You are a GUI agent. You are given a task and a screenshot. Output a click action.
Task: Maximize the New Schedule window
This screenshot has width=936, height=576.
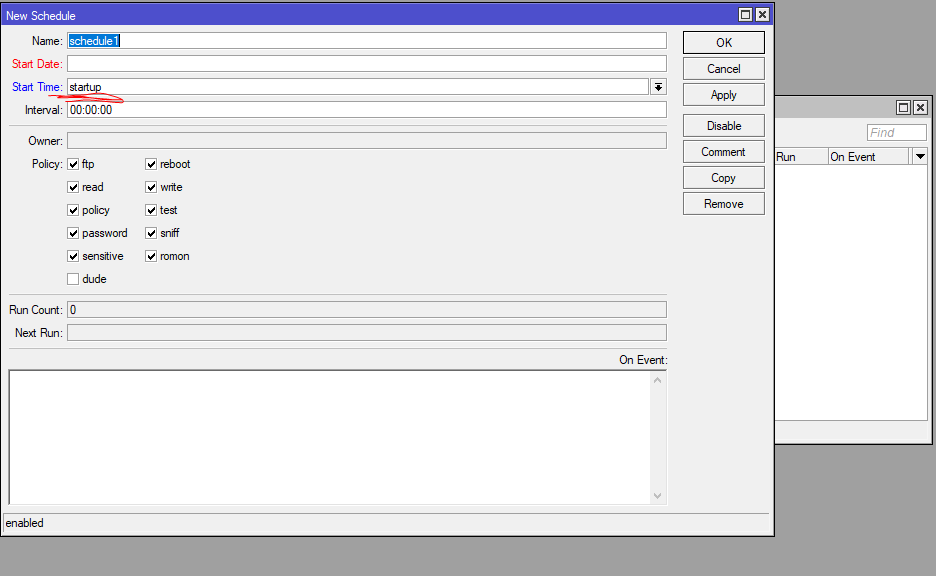[x=745, y=15]
